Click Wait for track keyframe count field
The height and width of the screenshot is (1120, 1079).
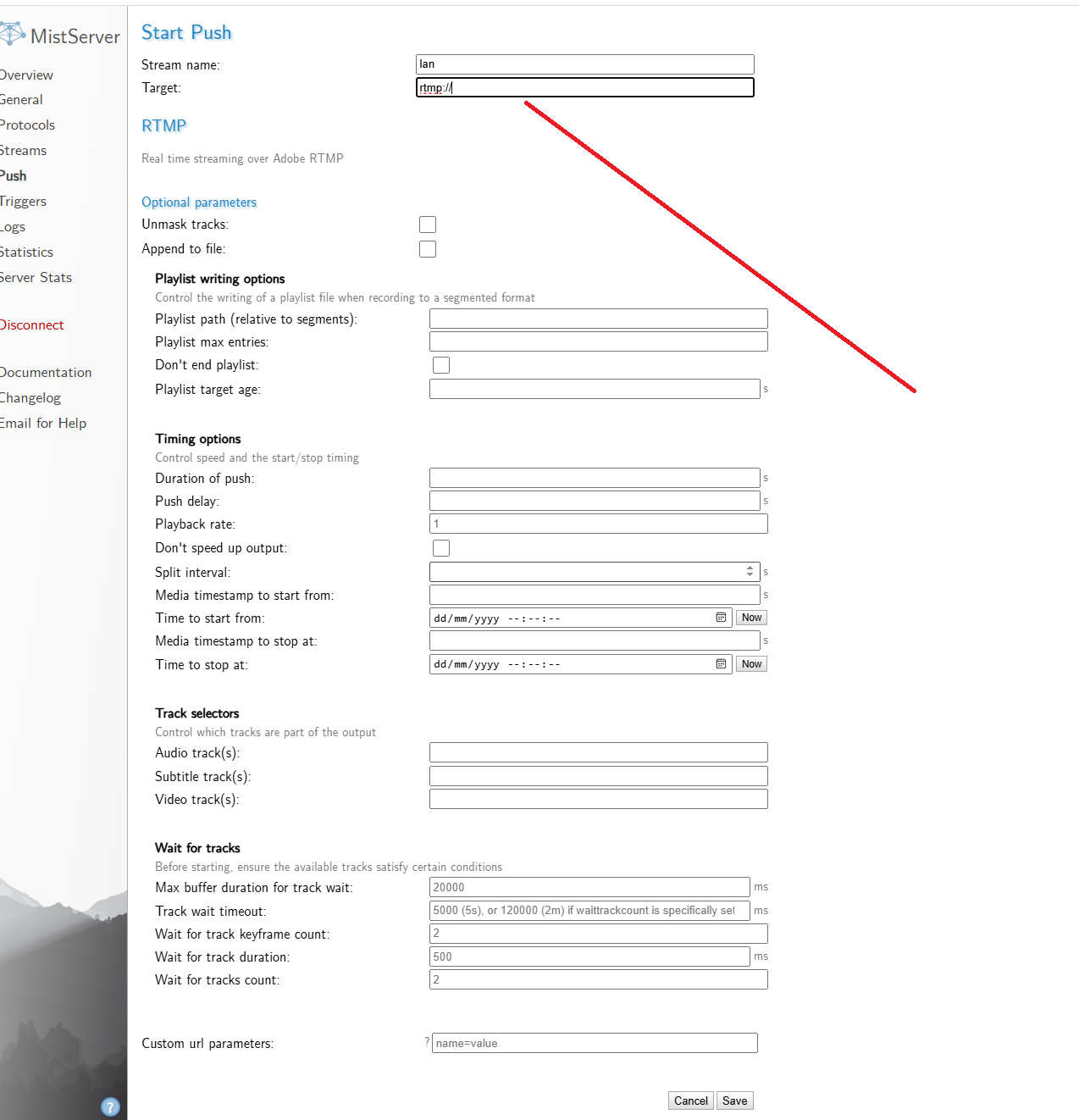pyautogui.click(x=599, y=934)
